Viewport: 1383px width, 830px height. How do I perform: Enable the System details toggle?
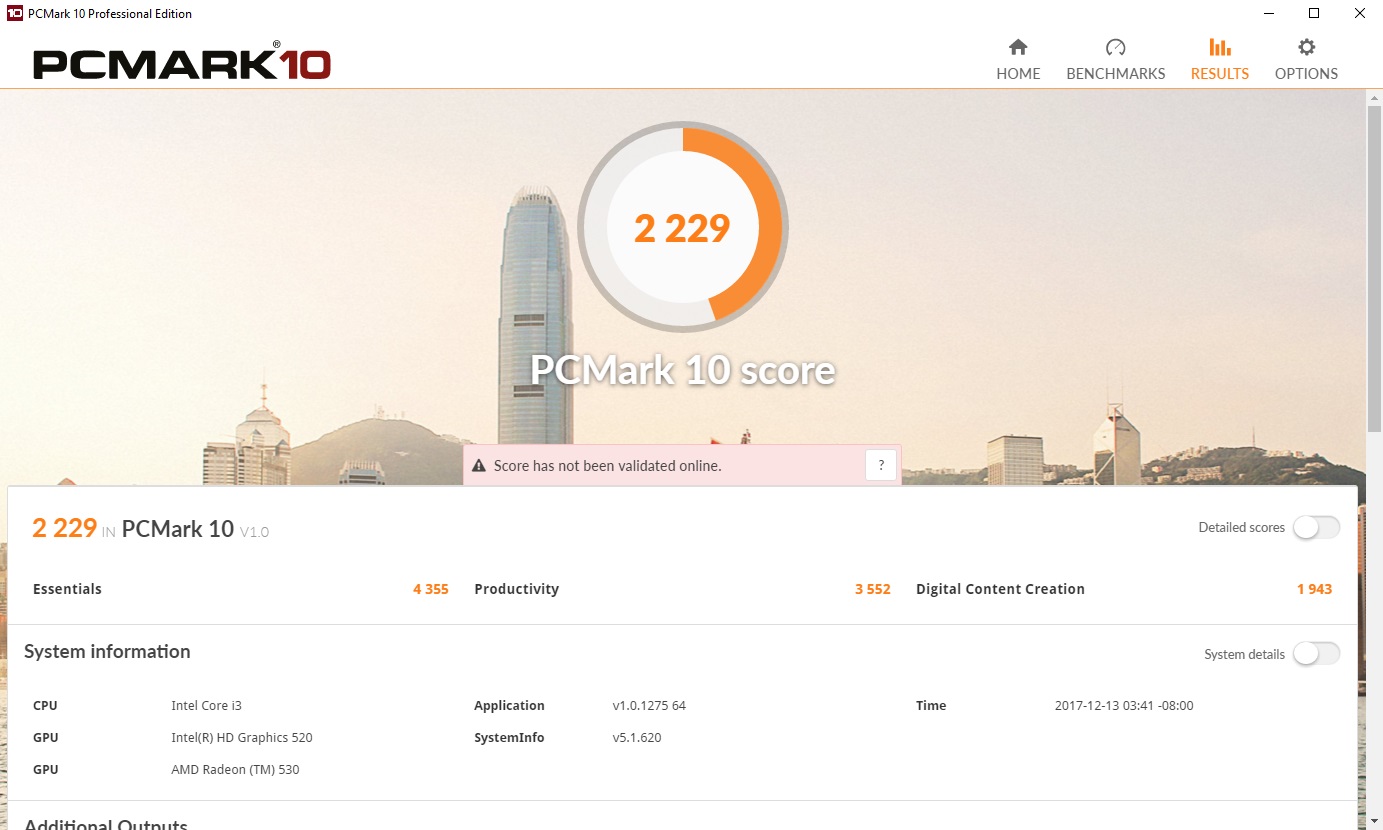pyautogui.click(x=1316, y=654)
